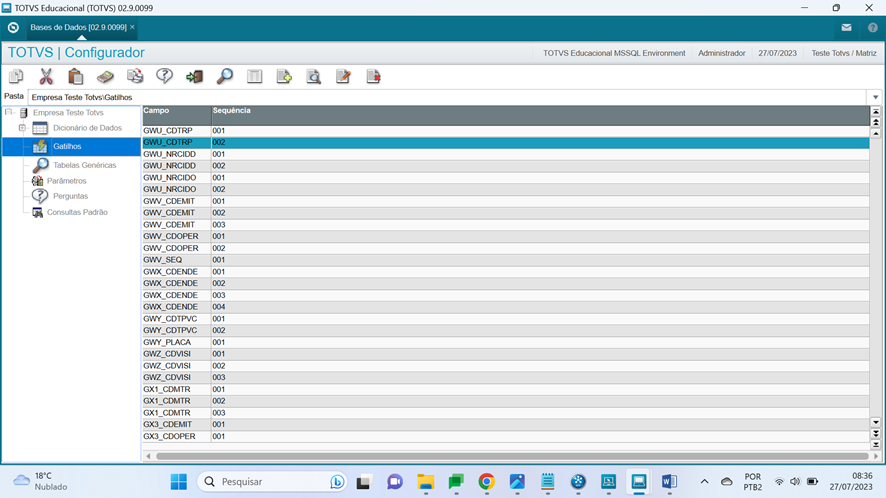
Task: Open Task View on taskbar
Action: [363, 482]
